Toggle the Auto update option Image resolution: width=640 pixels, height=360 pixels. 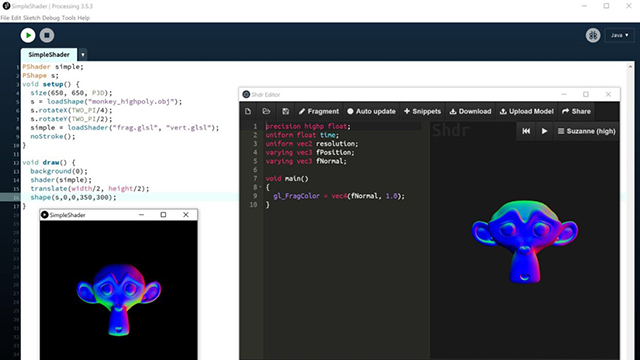(x=371, y=111)
